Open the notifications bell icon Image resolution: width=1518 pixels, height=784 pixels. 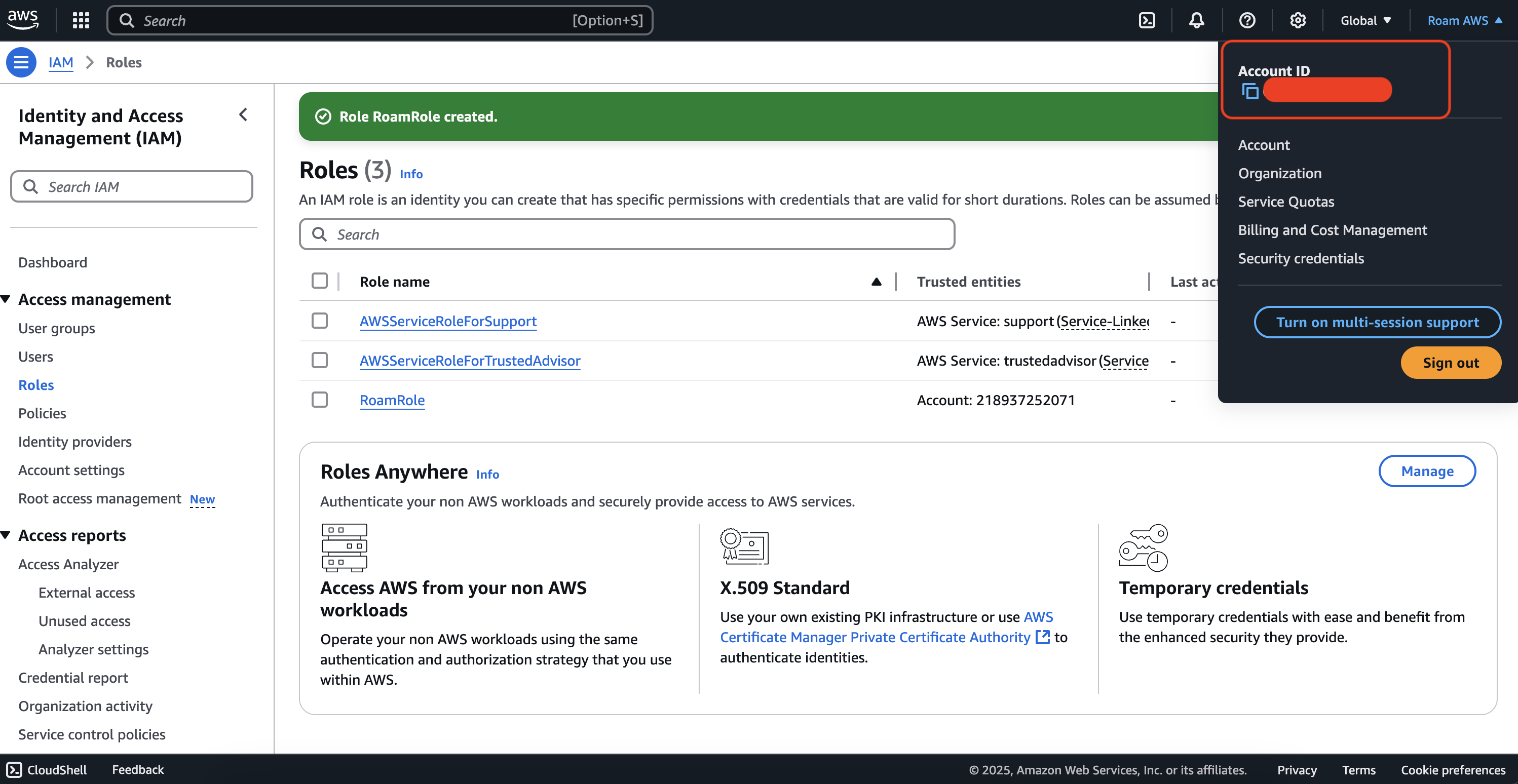[1196, 21]
